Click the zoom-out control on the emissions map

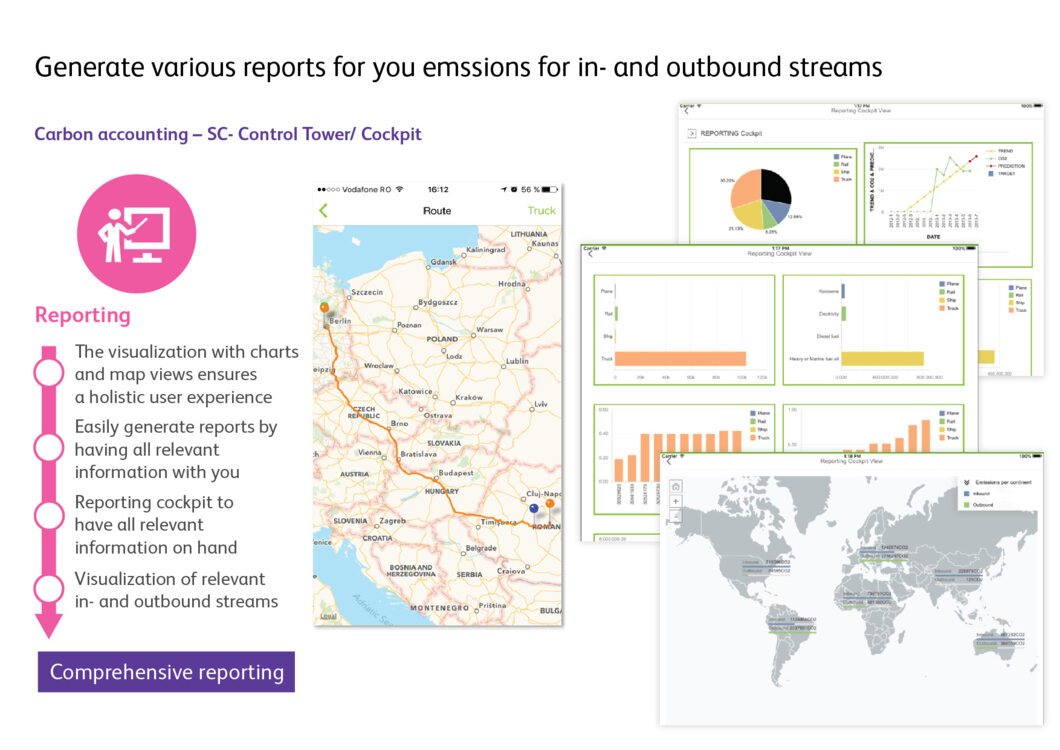(x=676, y=516)
